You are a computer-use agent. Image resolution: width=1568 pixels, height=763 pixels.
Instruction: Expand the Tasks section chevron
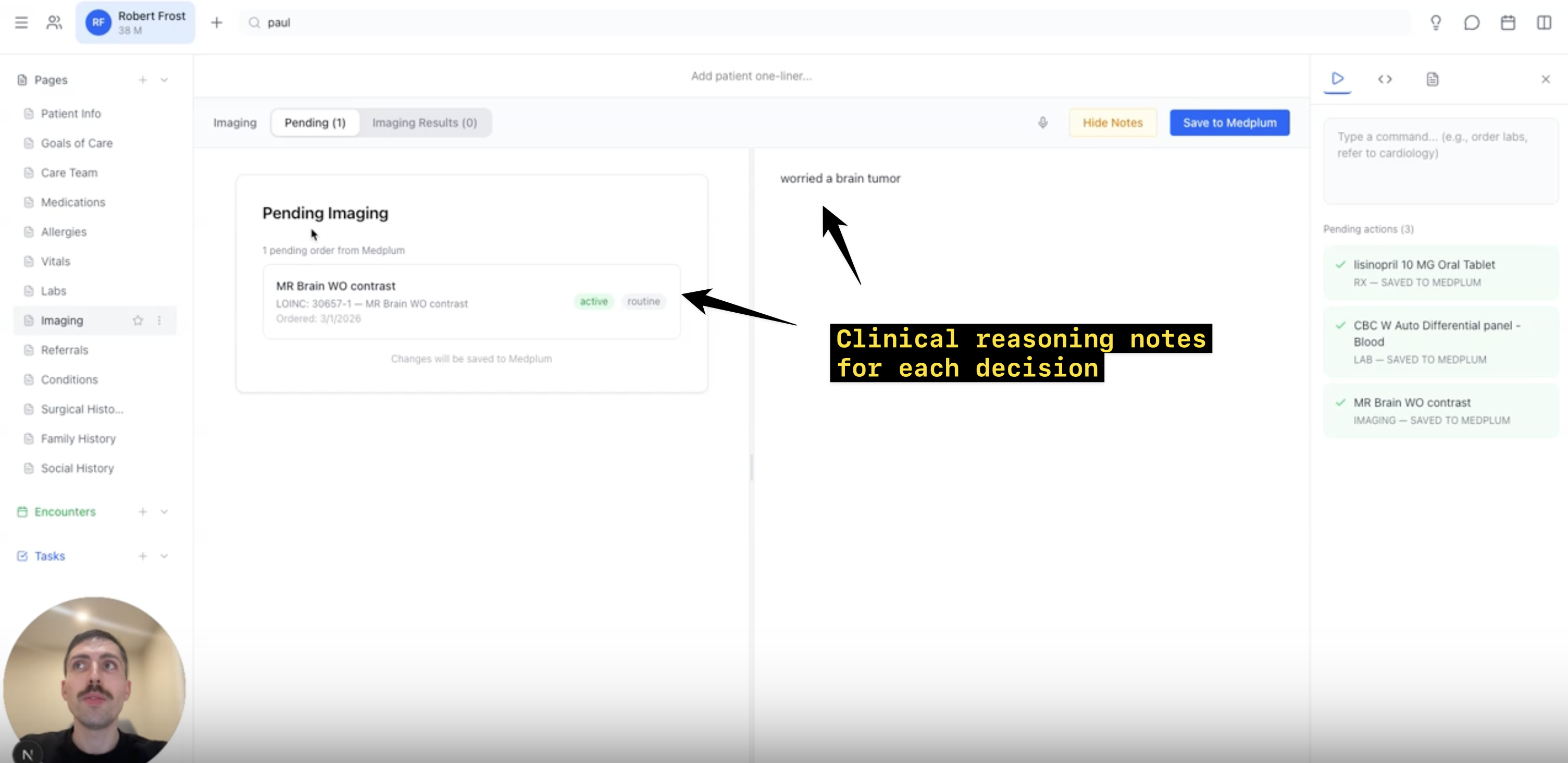[164, 556]
